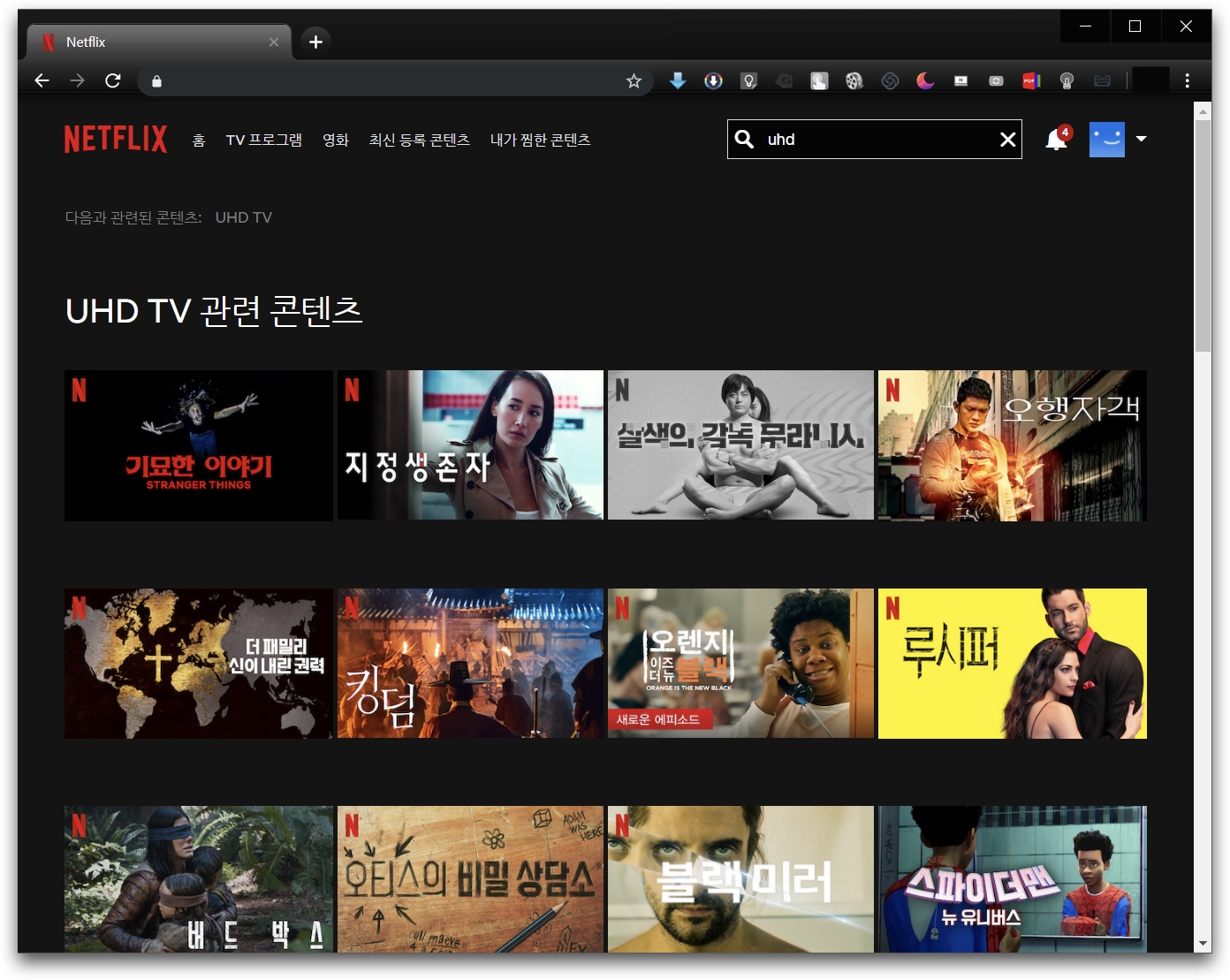Go back with the browser back arrow
Viewport: 1230px width, 980px height.
click(x=42, y=80)
